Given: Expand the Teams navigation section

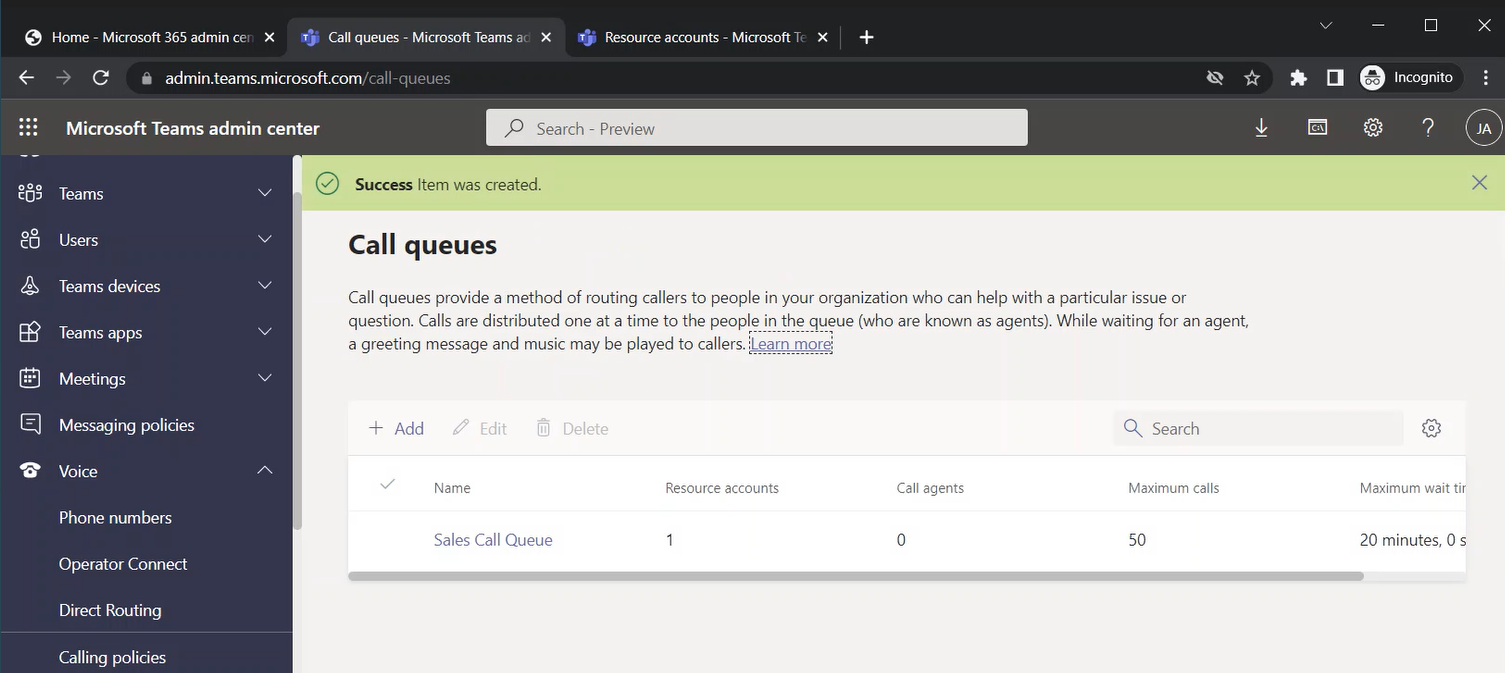Looking at the screenshot, I should point(265,193).
